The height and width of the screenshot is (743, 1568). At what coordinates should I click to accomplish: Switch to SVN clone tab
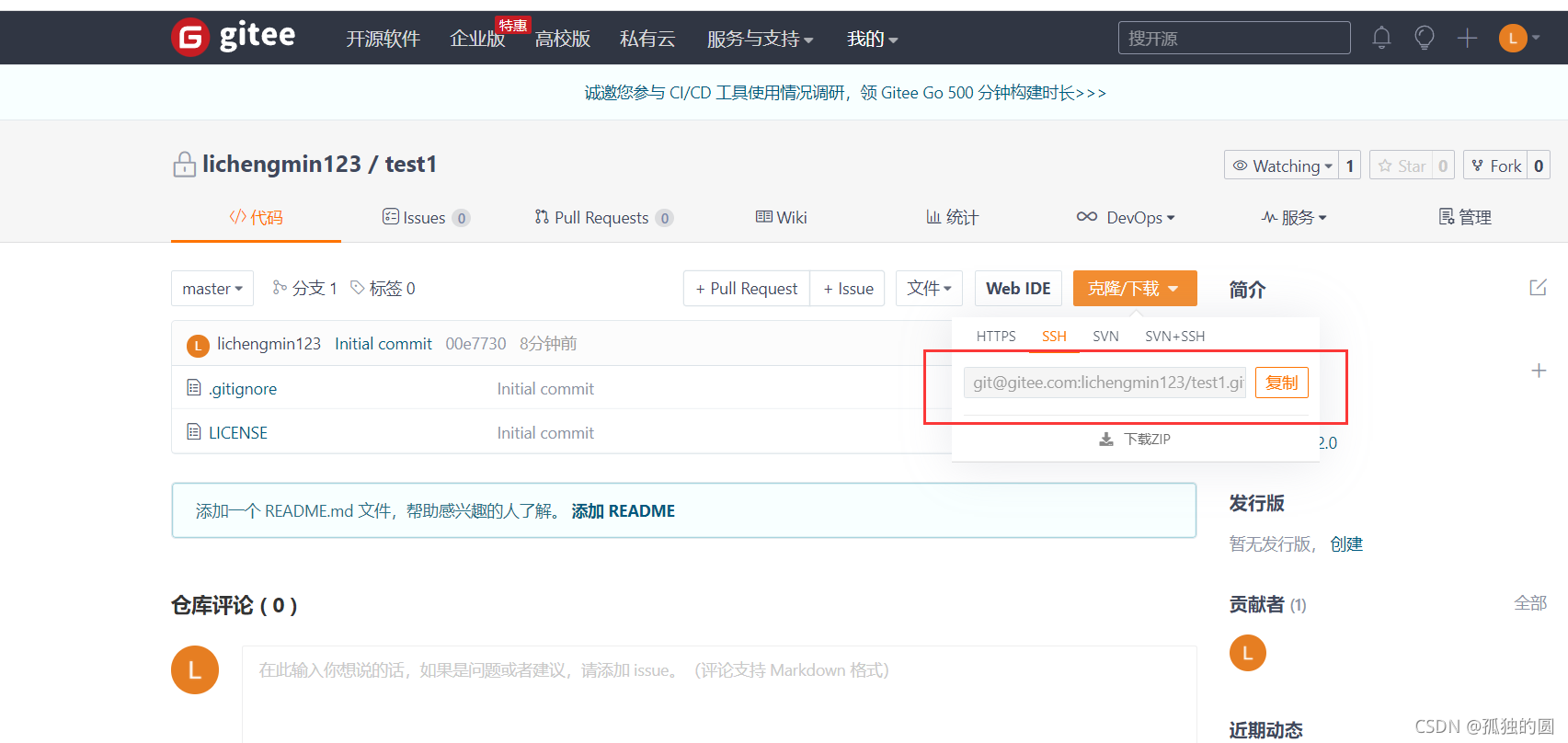(x=1105, y=337)
